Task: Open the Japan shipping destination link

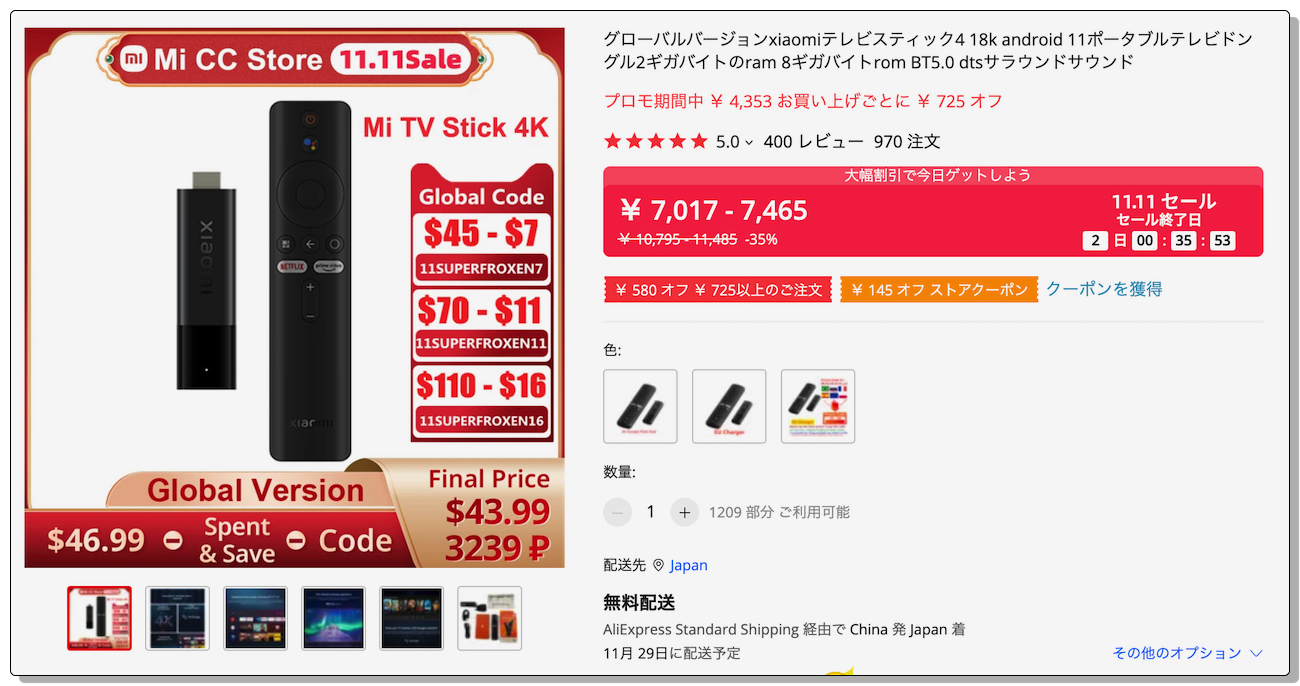Action: pos(688,565)
